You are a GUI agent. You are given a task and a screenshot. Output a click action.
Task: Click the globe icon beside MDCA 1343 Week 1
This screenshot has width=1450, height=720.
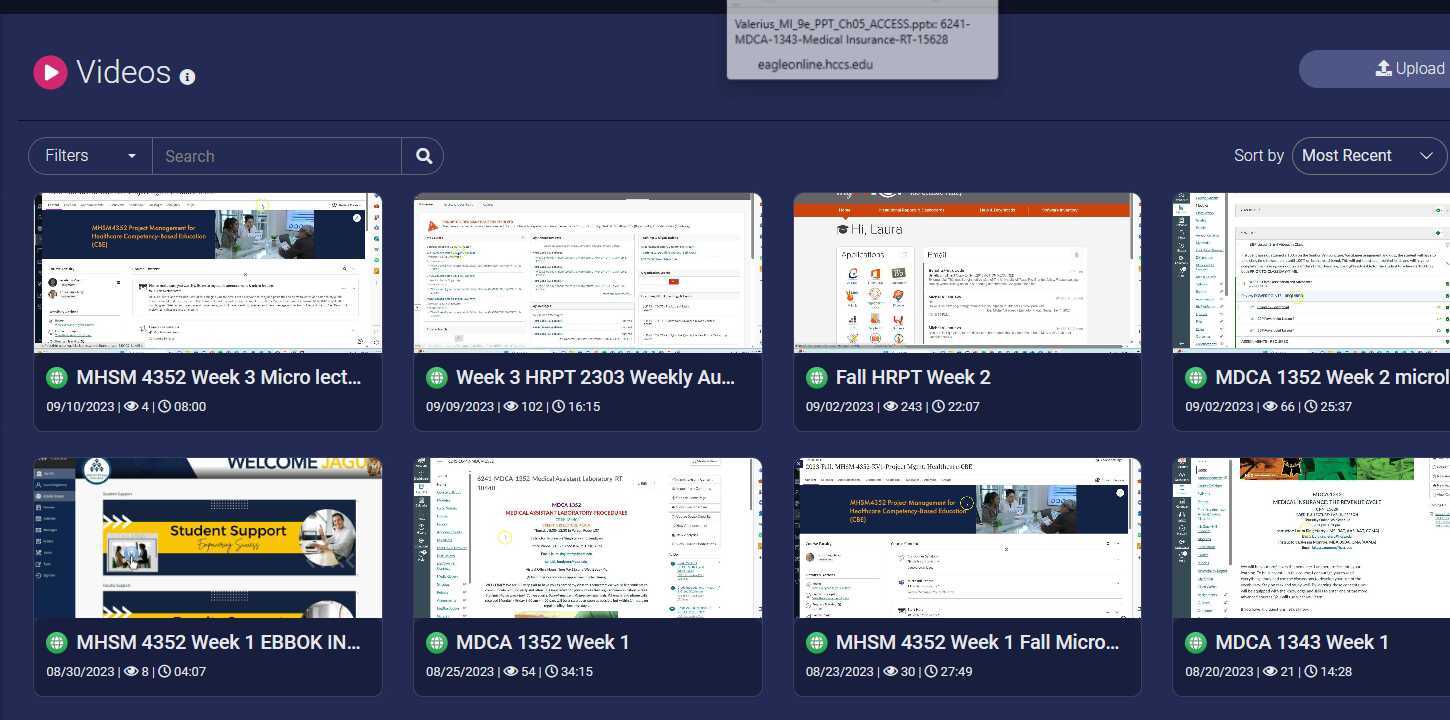click(1196, 643)
